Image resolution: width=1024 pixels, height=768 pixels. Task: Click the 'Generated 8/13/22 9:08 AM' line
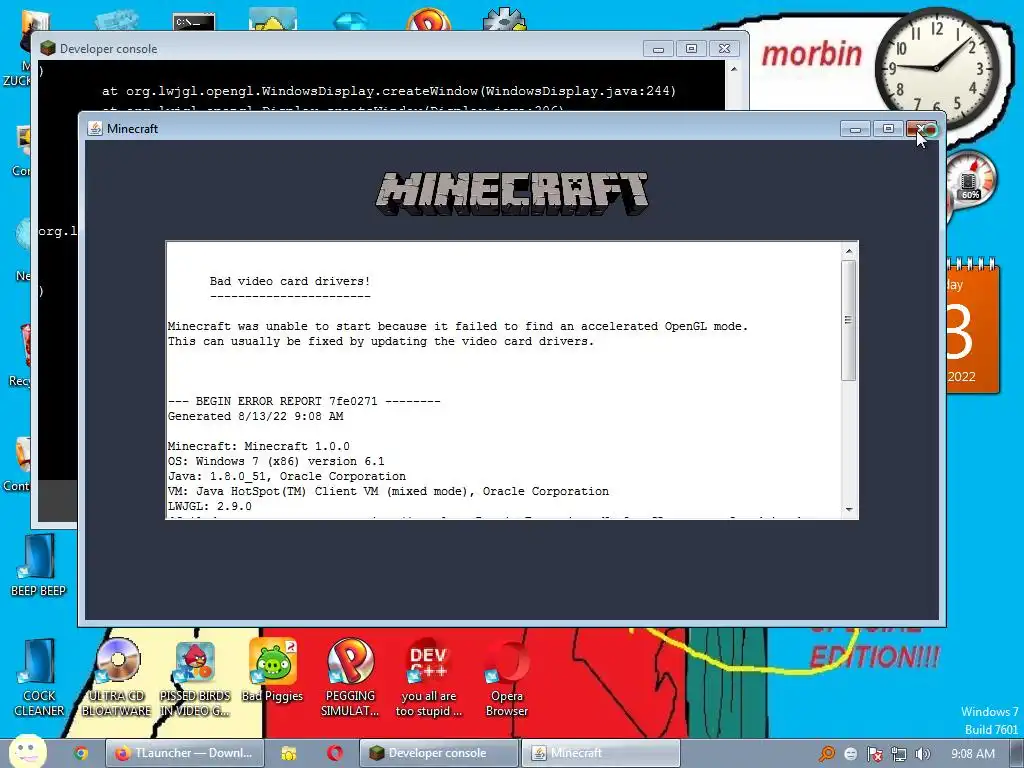tap(255, 416)
